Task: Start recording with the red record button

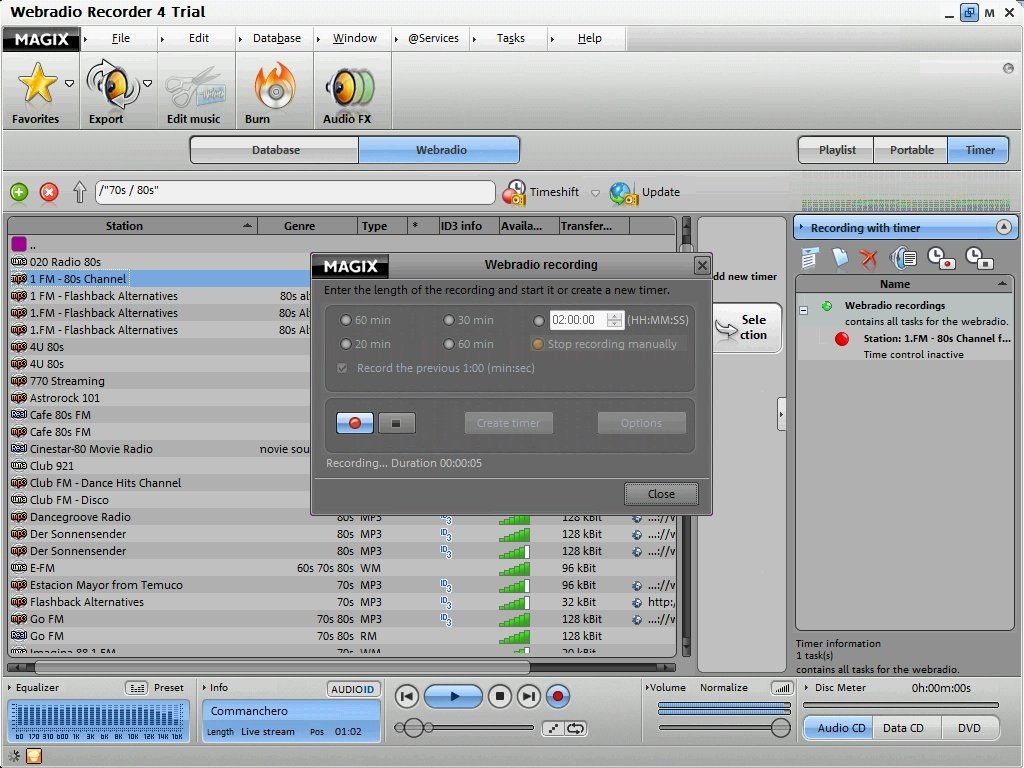Action: point(353,422)
